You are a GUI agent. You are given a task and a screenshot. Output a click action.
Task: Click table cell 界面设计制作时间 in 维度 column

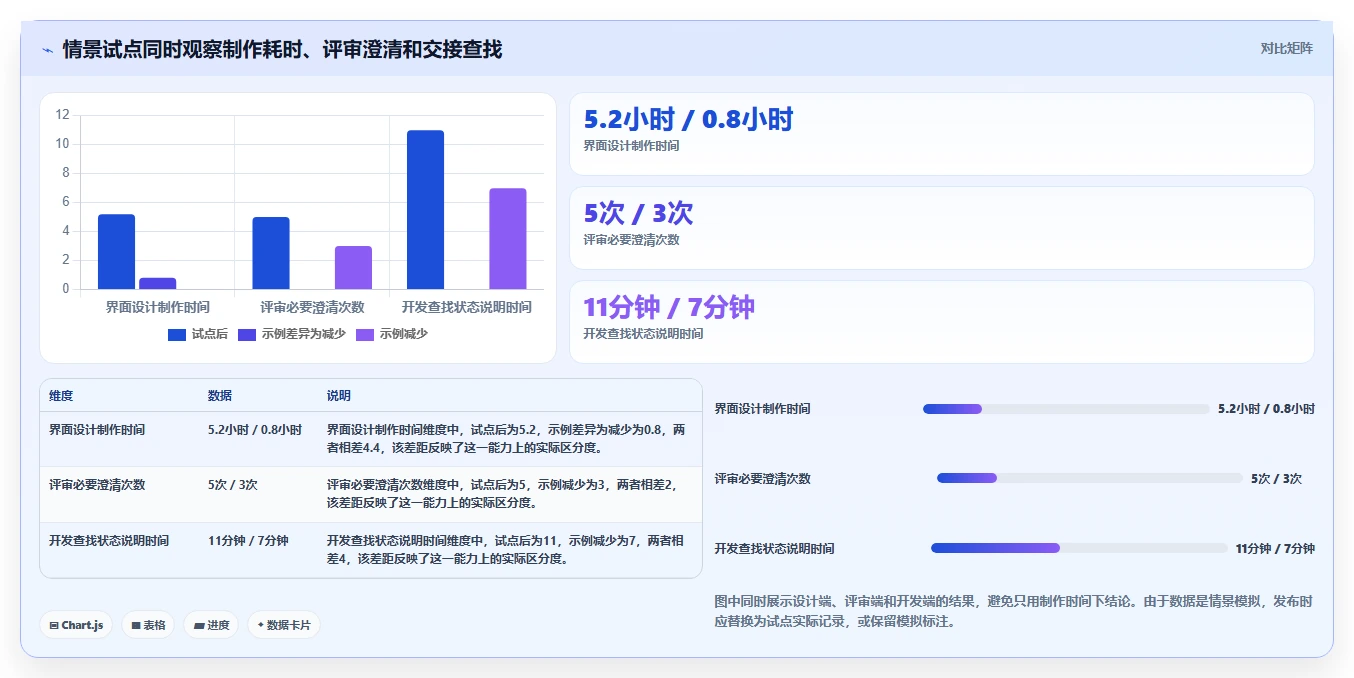coord(97,430)
